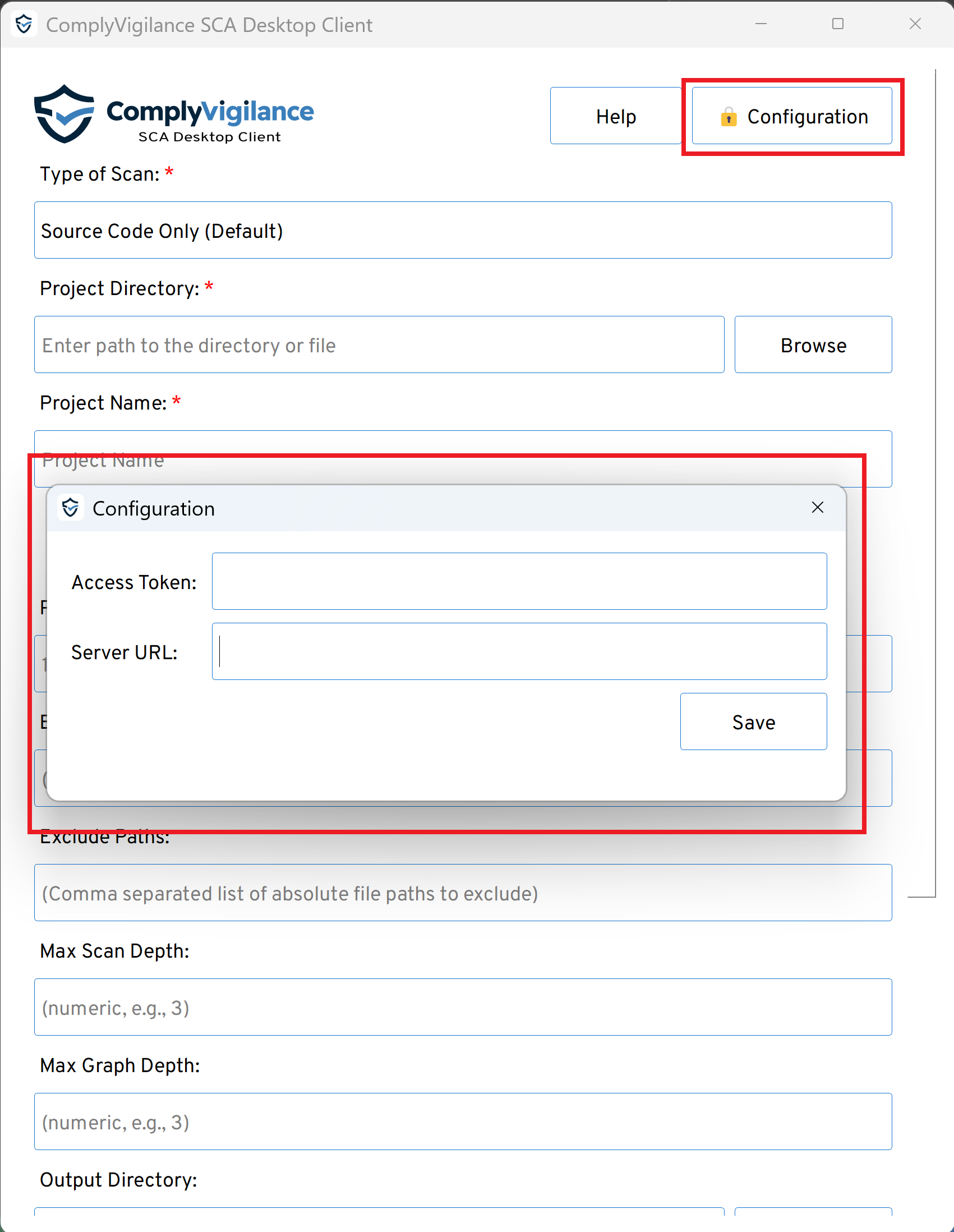Image resolution: width=954 pixels, height=1232 pixels.
Task: Focus the Access Token field
Action: [x=519, y=582]
